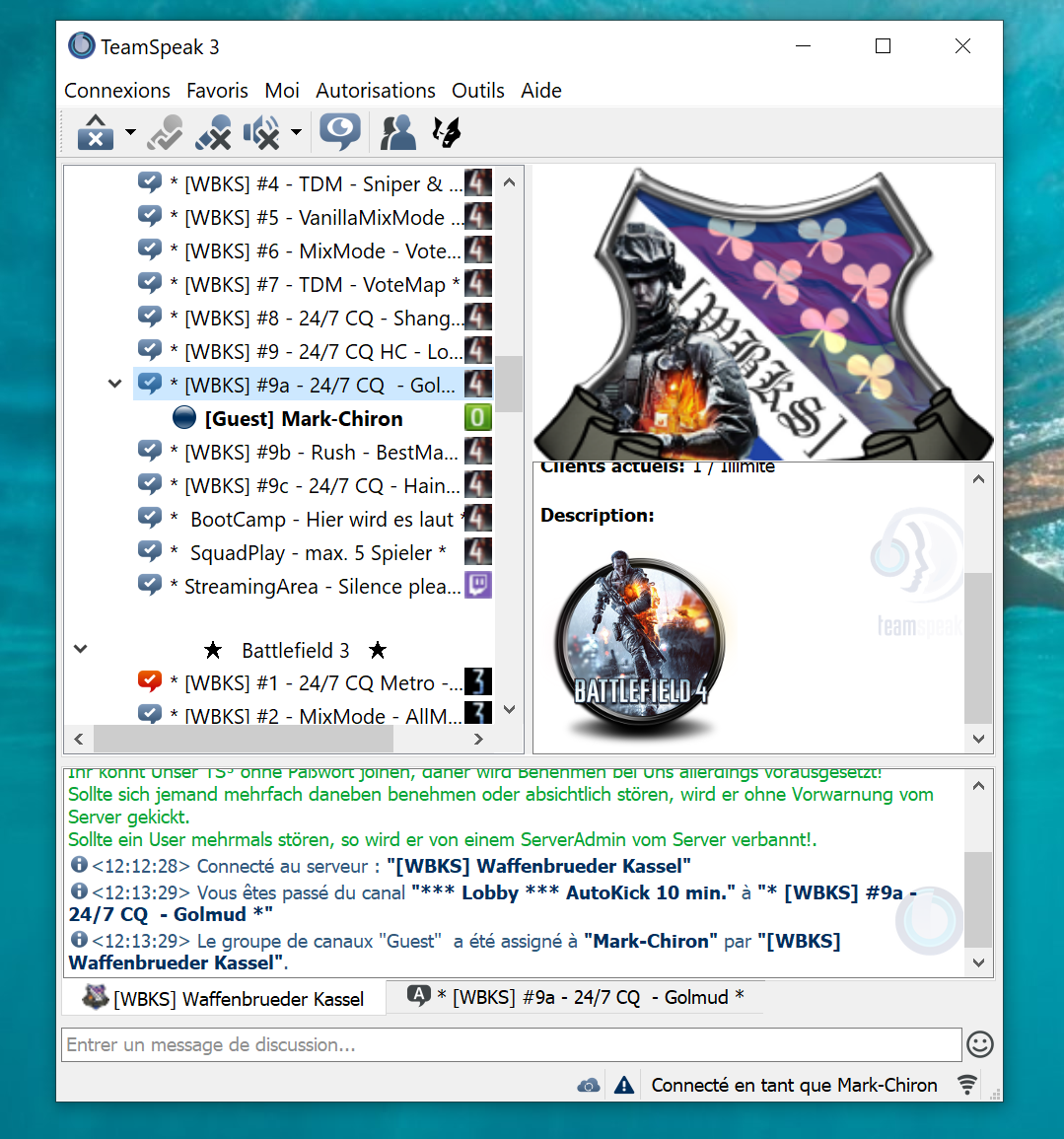1064x1139 pixels.
Task: Click the cloud sync icon in status bar
Action: (x=589, y=1086)
